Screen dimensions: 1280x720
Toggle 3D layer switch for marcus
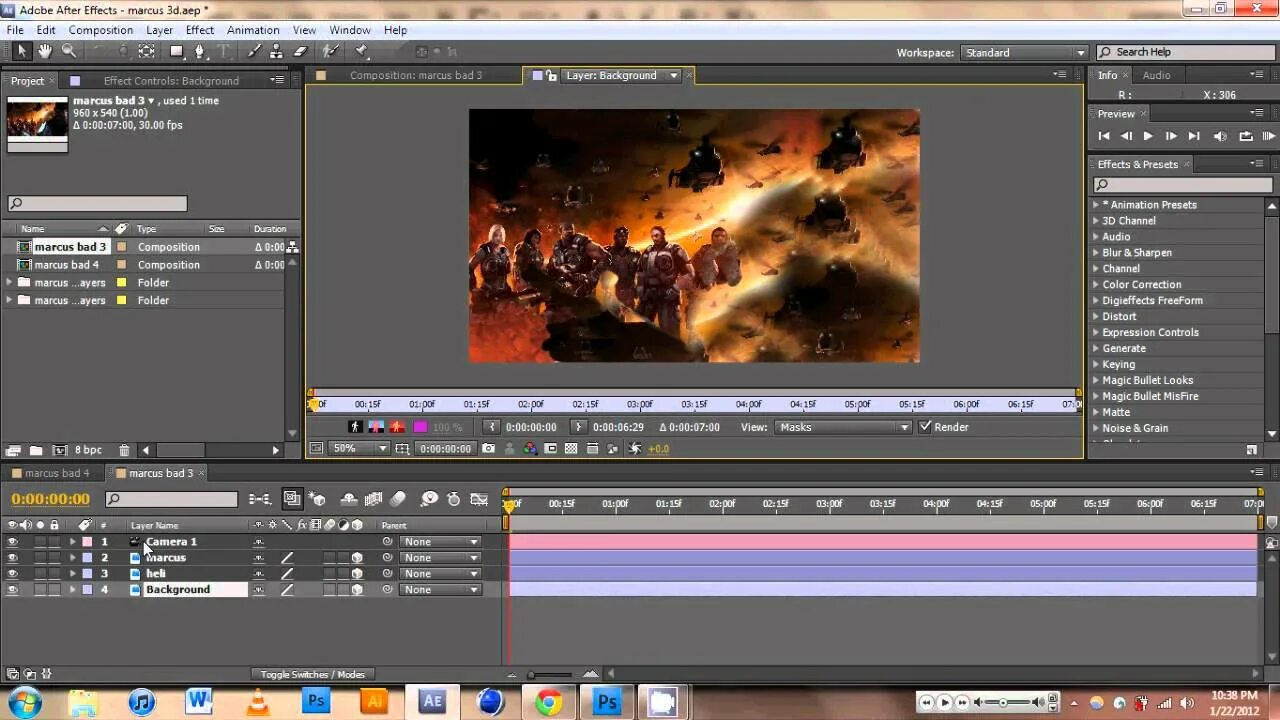[357, 558]
